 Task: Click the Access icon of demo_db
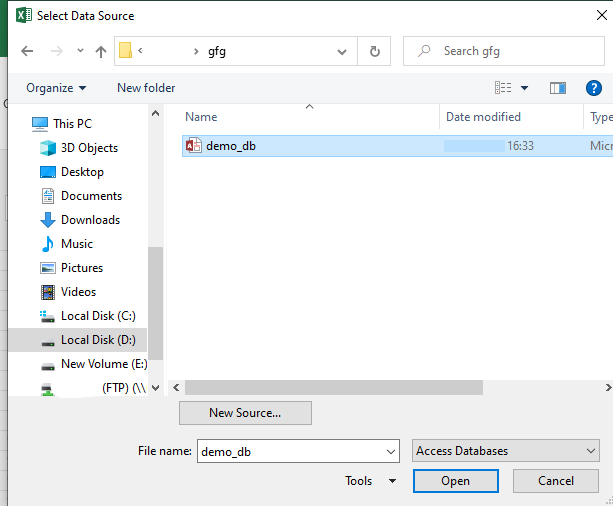point(194,145)
